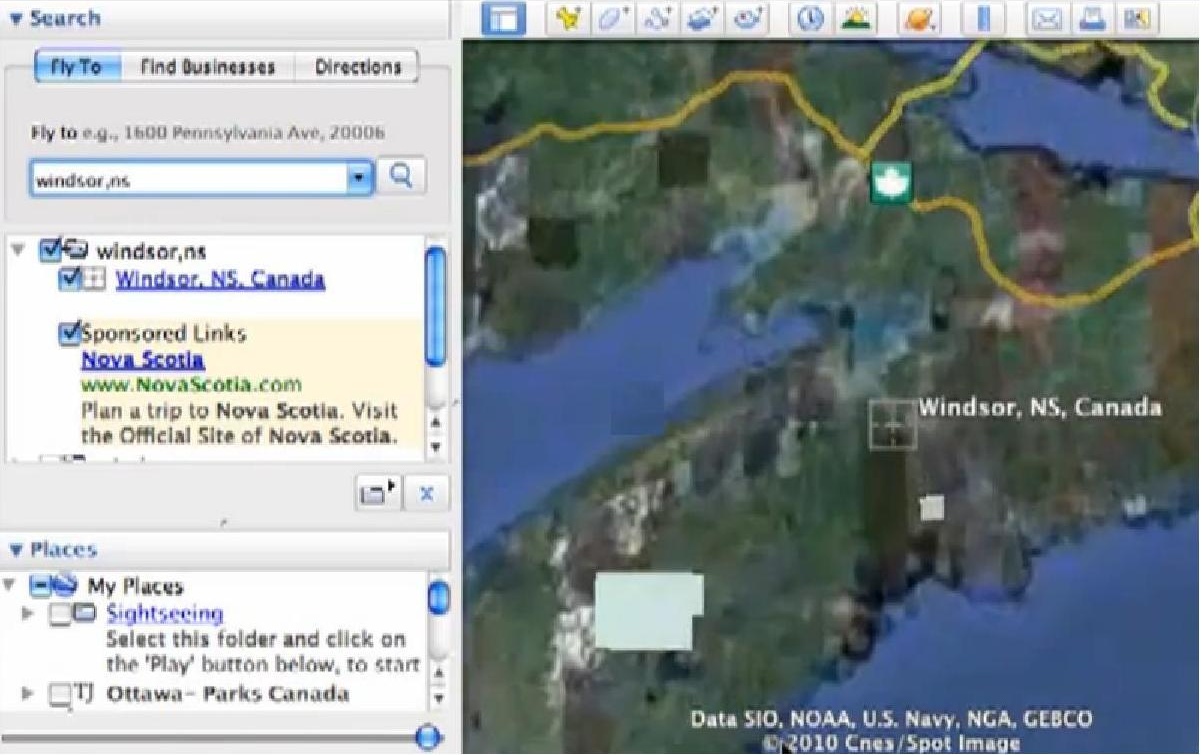
Task: Click the Sightseeing folder icon
Action: tap(86, 613)
